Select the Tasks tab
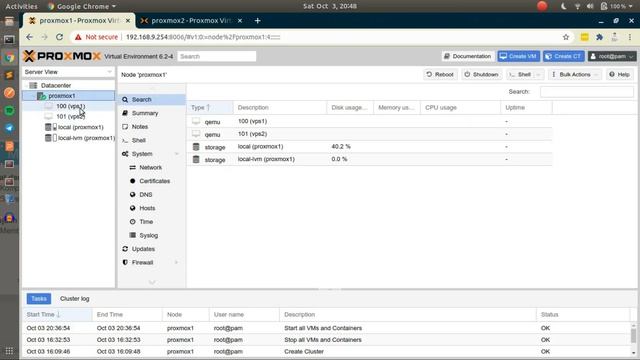640x360 pixels. click(39, 299)
